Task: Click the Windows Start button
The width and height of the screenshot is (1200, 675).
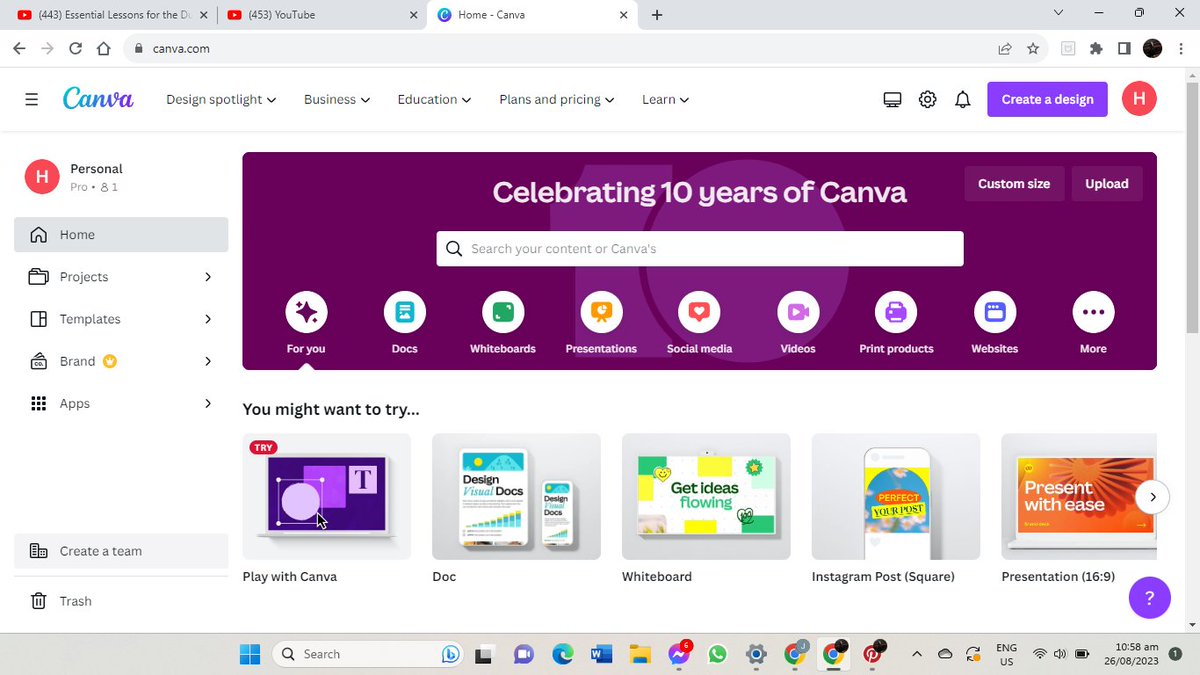Action: [249, 654]
